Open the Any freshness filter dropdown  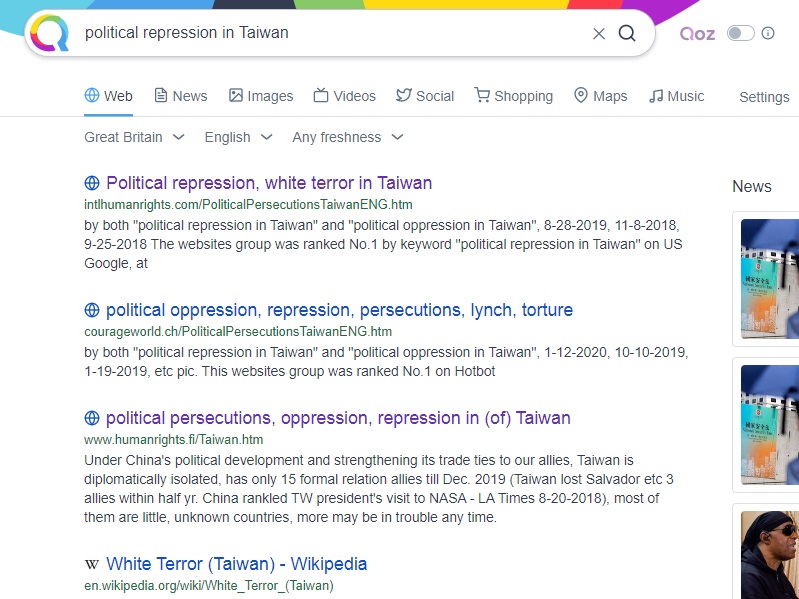pyautogui.click(x=347, y=137)
